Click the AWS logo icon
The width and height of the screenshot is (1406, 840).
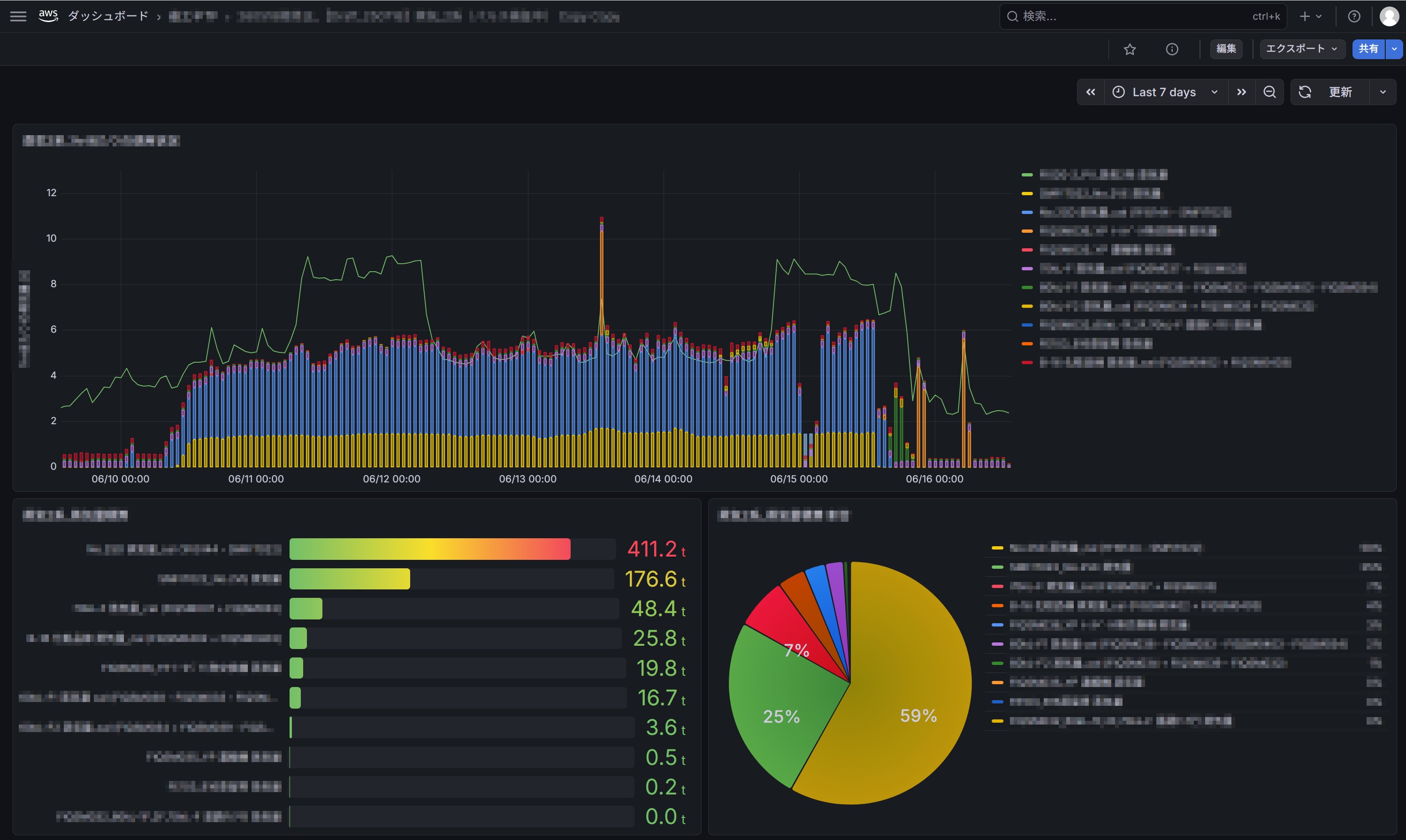49,16
